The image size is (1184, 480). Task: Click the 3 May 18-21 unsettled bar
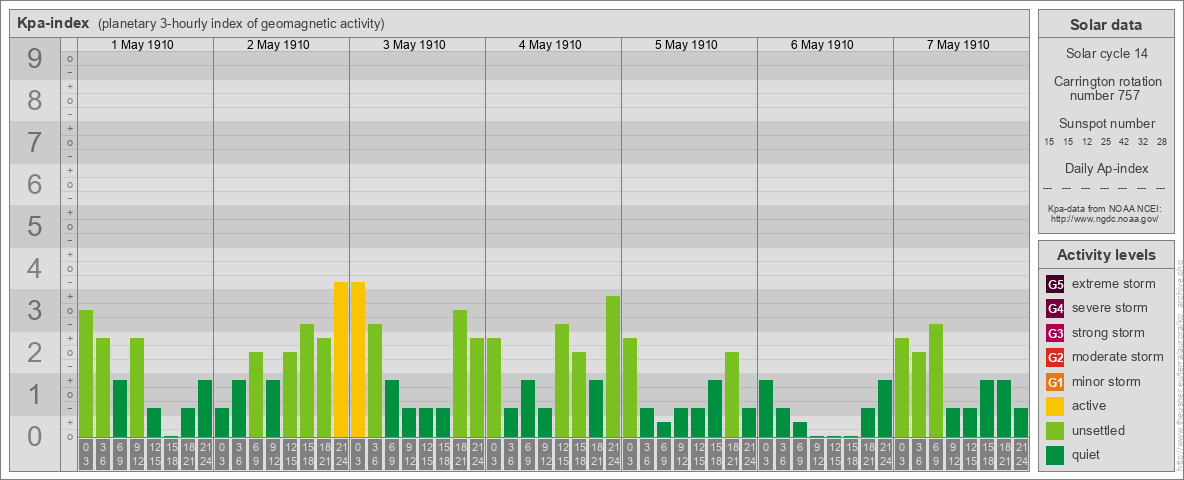coord(460,374)
